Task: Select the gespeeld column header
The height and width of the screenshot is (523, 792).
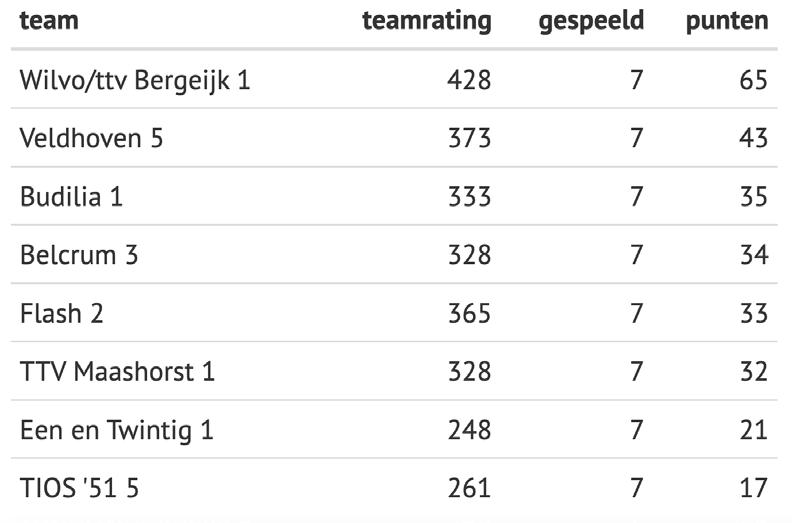Action: coord(591,21)
